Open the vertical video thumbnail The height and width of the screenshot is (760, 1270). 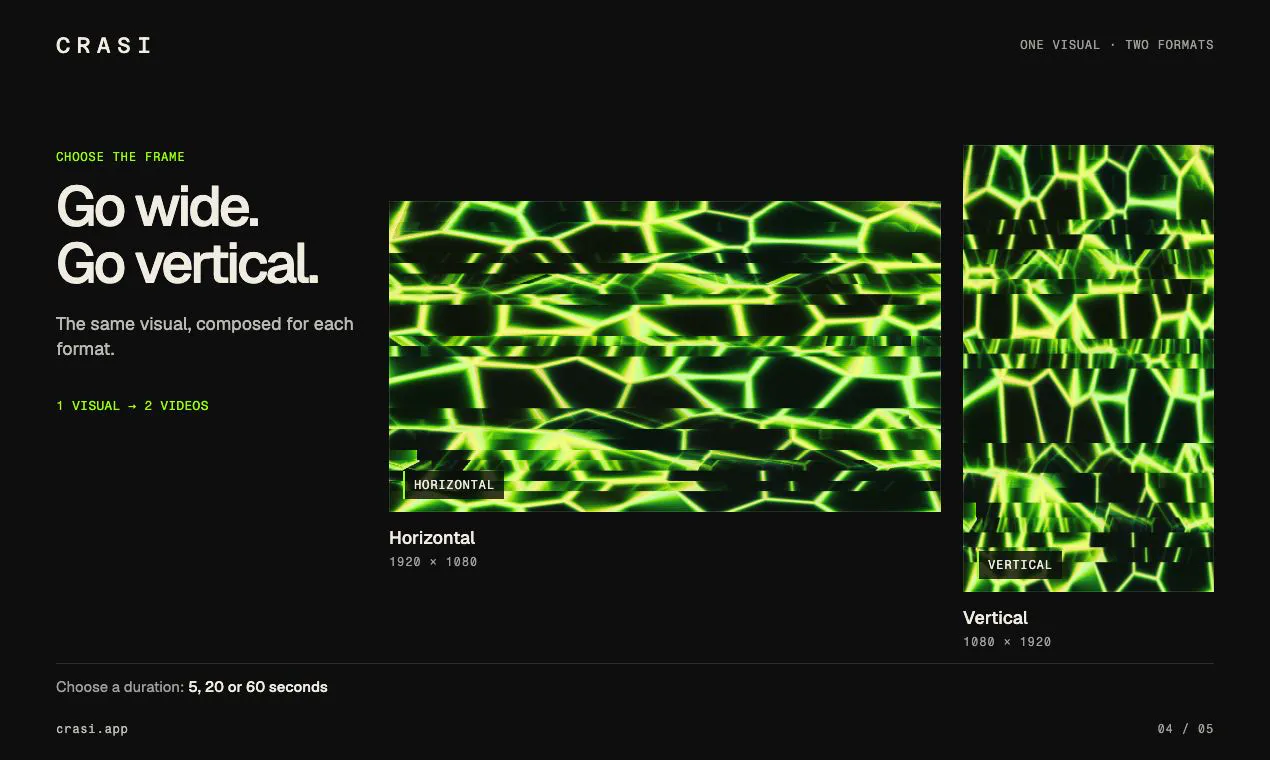(1088, 368)
